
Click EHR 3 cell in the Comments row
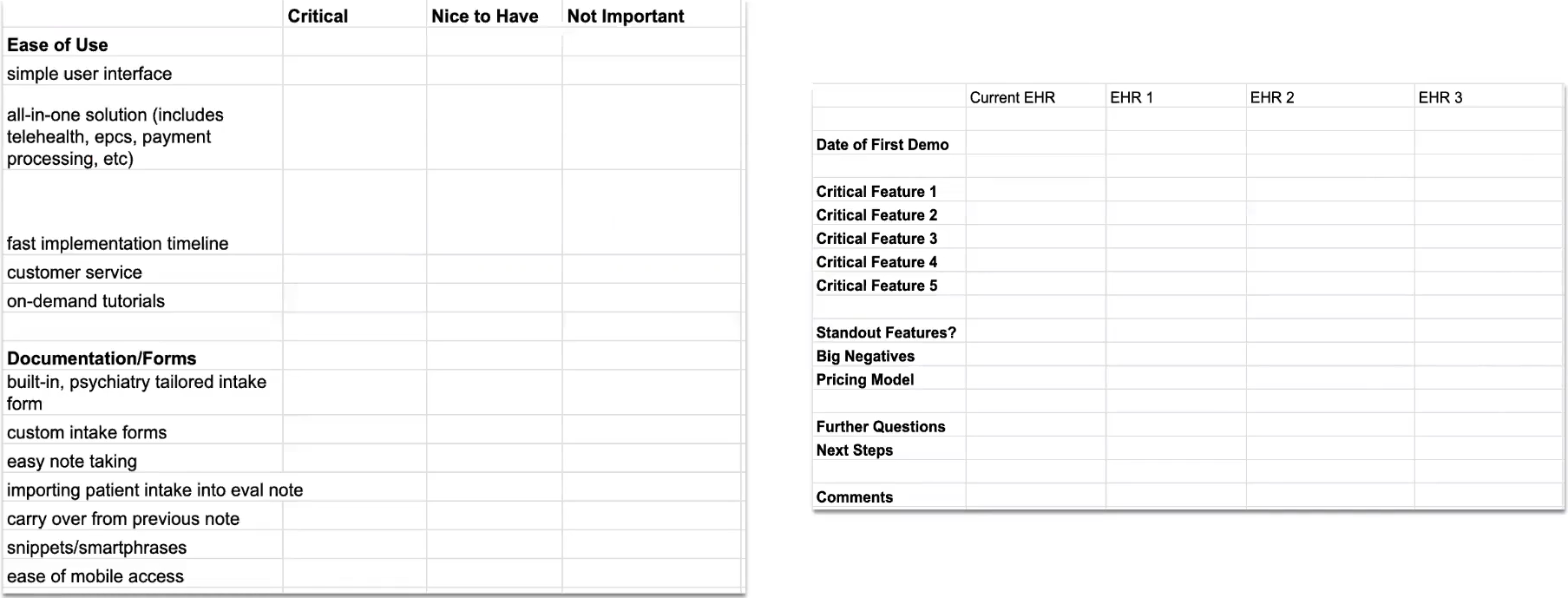(1487, 497)
